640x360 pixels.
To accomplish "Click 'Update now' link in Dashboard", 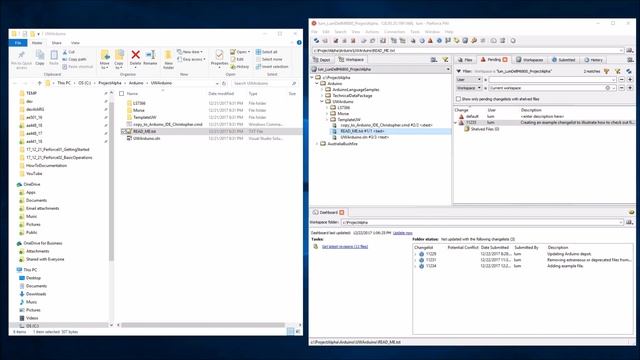I will (x=402, y=233).
